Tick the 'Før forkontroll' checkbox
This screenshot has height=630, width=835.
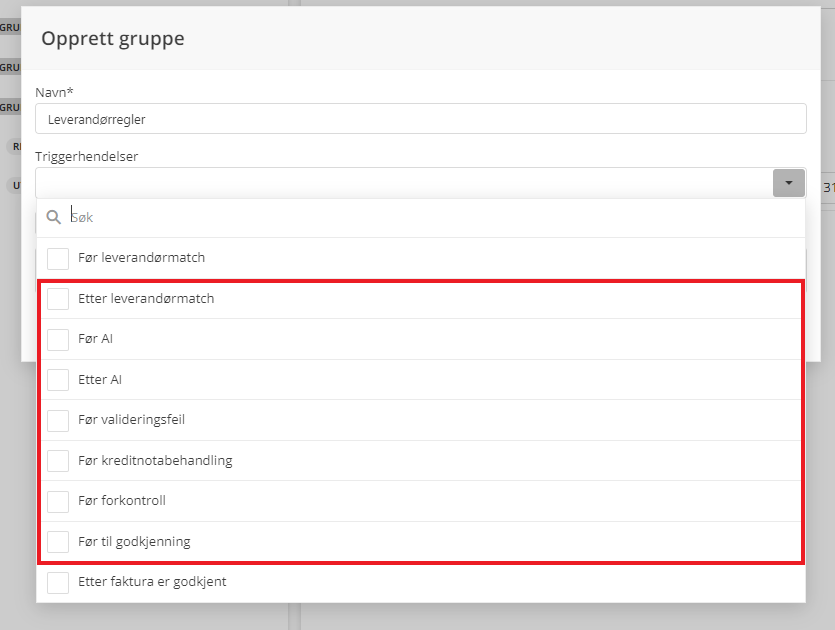(x=58, y=501)
